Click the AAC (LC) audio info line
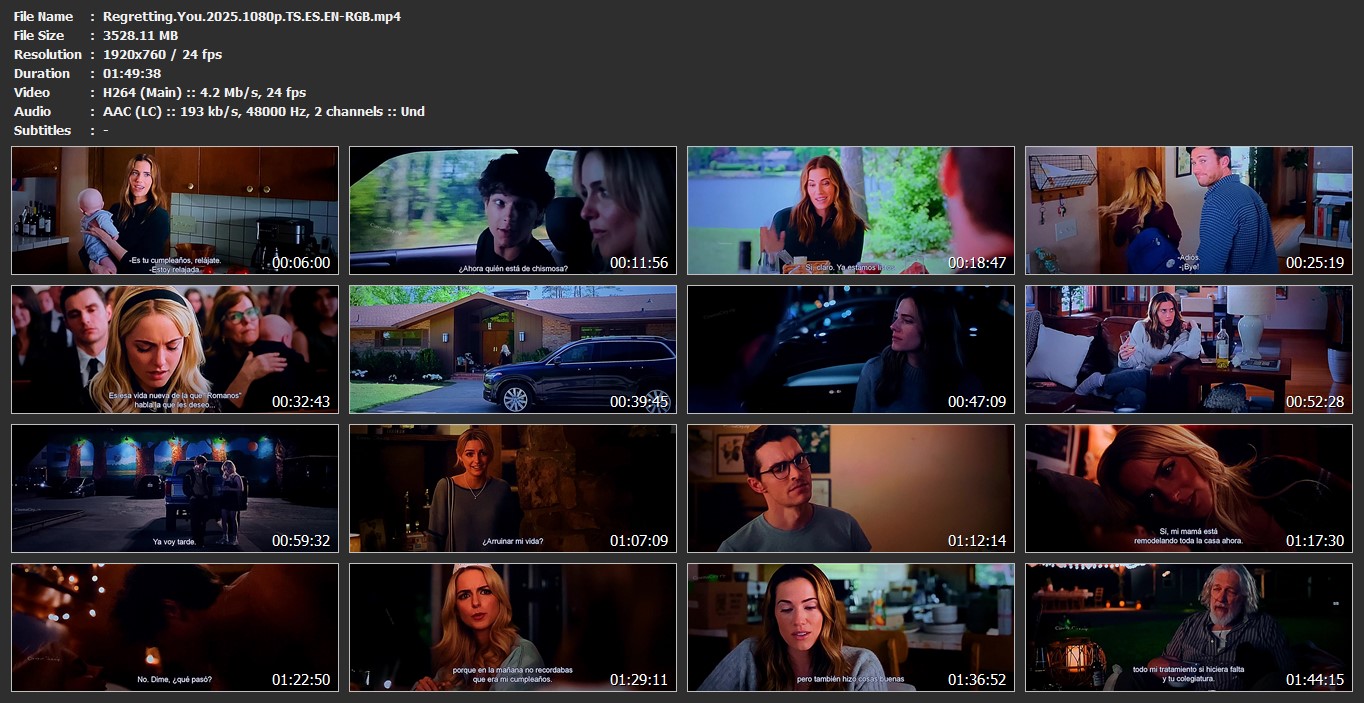 click(263, 111)
